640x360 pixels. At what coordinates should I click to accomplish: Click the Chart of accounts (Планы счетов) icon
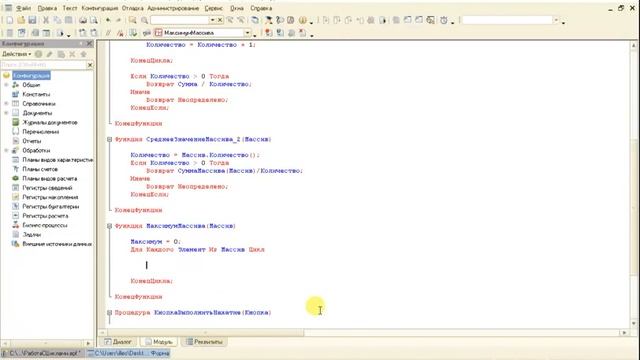[16, 169]
